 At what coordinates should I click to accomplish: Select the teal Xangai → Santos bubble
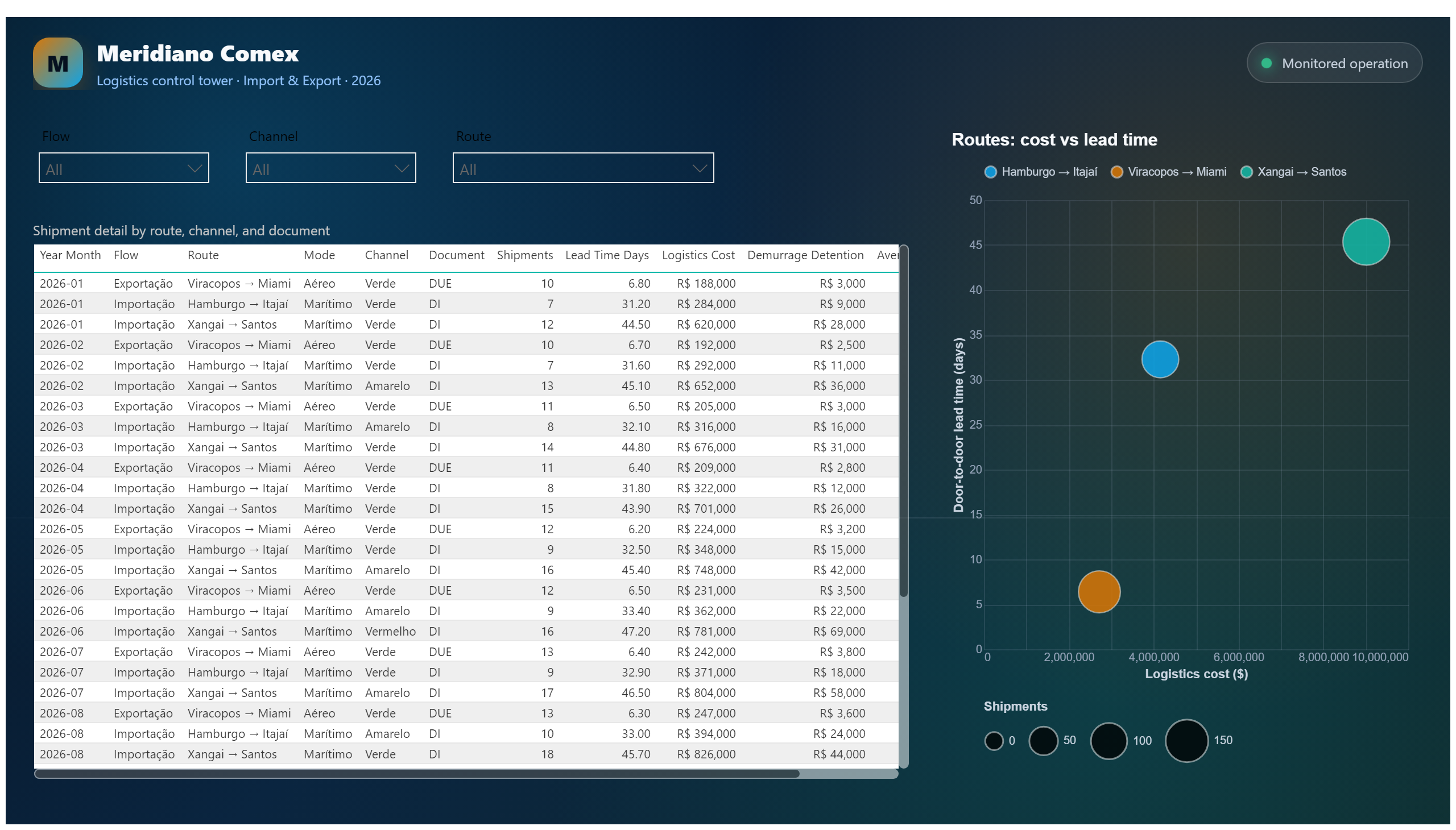coord(1366,242)
